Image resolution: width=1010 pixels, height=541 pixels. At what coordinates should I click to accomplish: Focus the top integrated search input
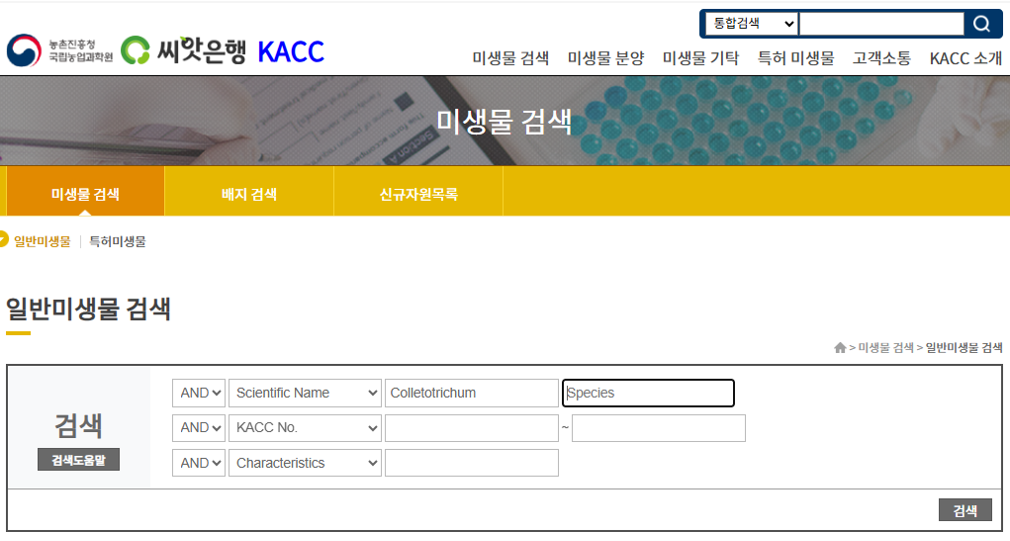point(881,24)
